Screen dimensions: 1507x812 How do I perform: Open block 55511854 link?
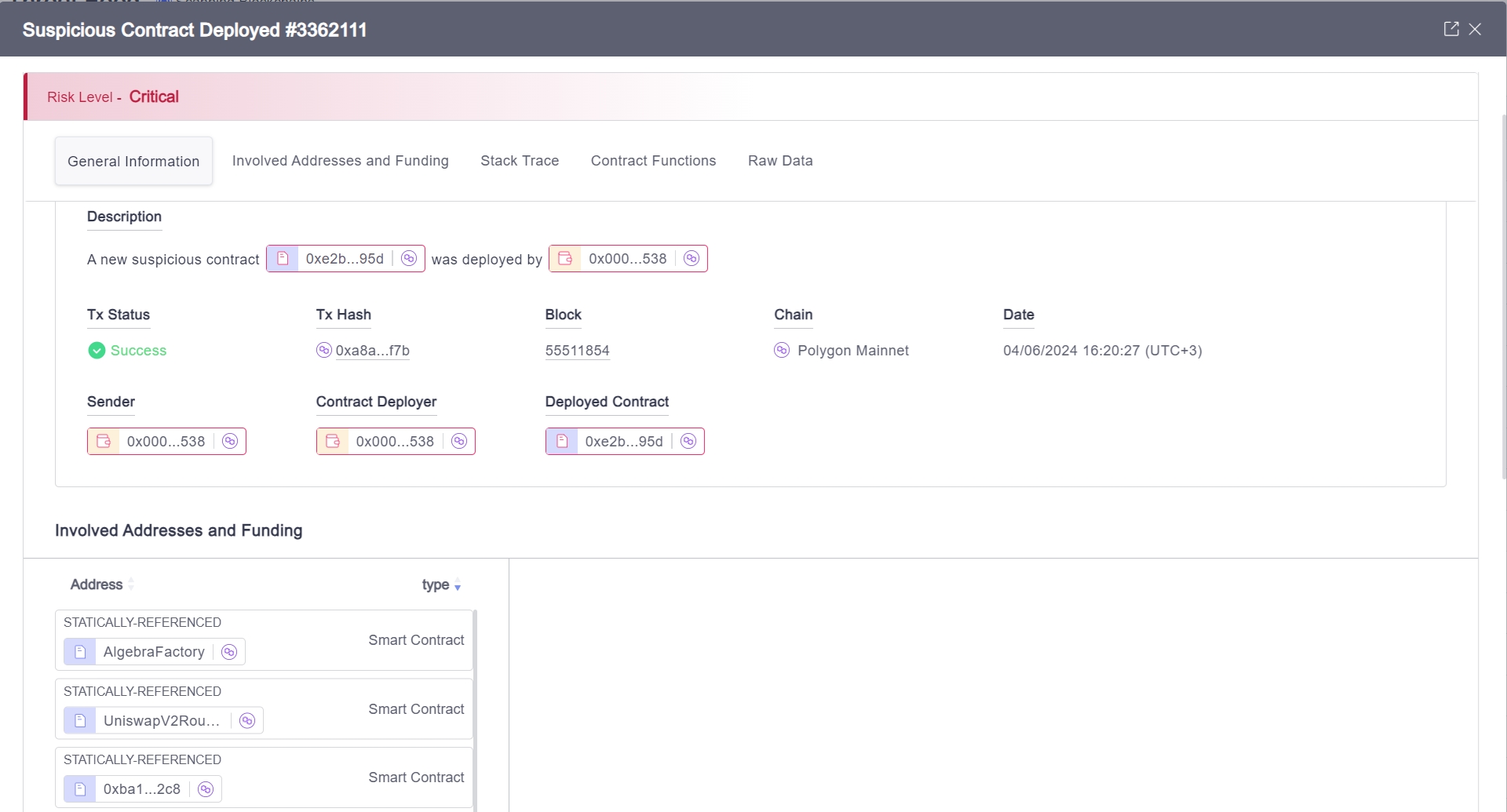click(x=577, y=351)
